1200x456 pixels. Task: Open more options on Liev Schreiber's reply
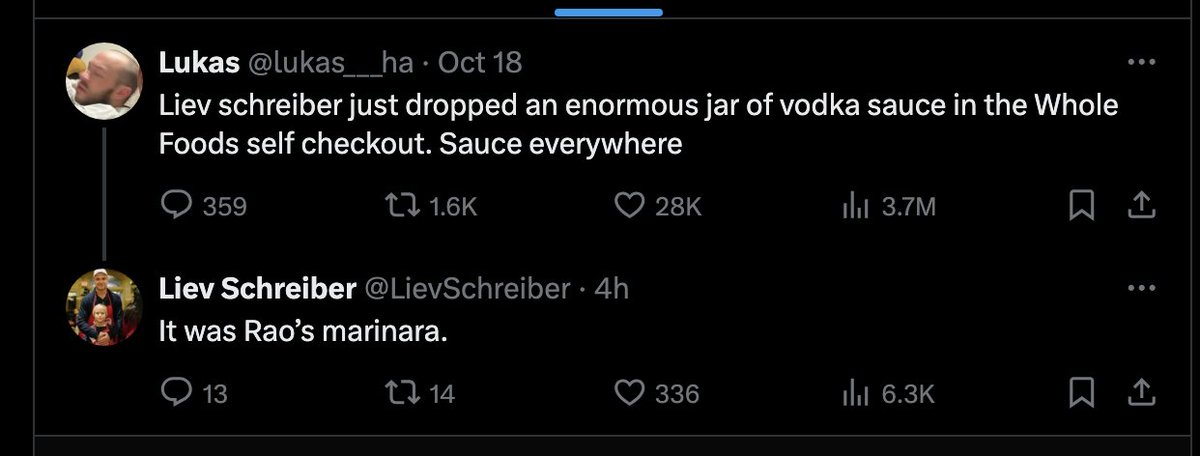point(1140,288)
